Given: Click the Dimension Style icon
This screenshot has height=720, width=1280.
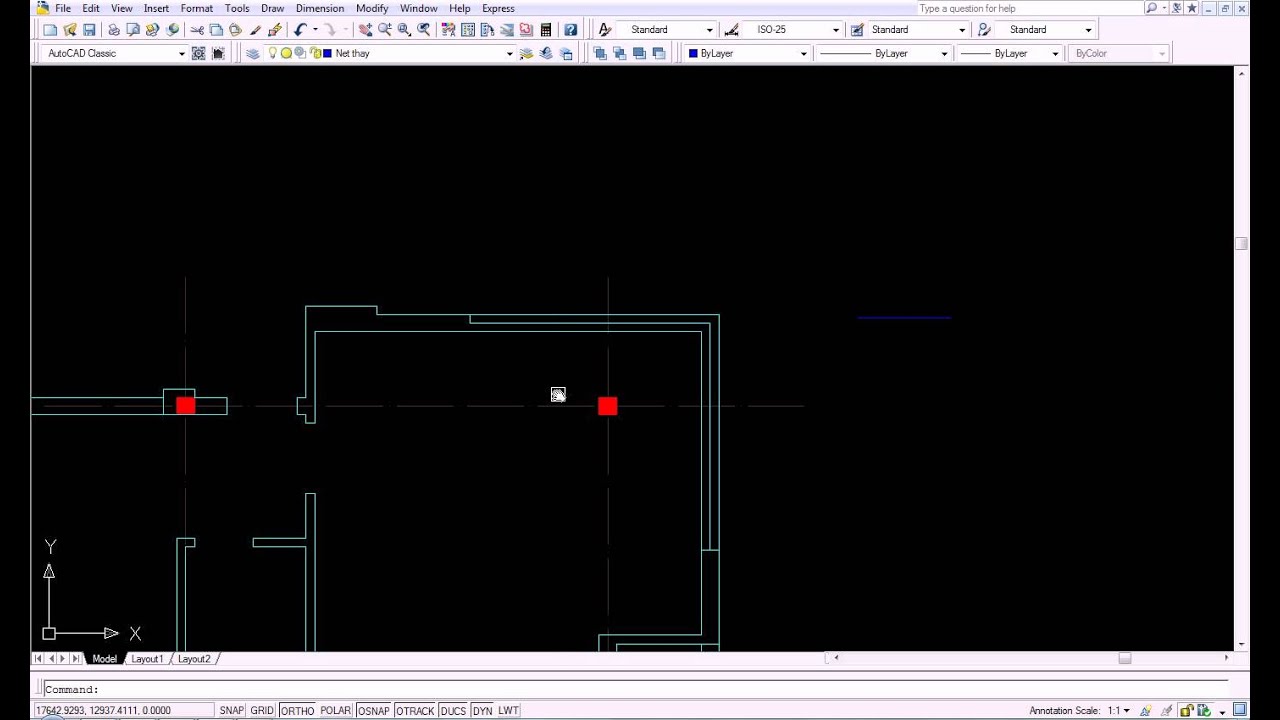Looking at the screenshot, I should (732, 30).
